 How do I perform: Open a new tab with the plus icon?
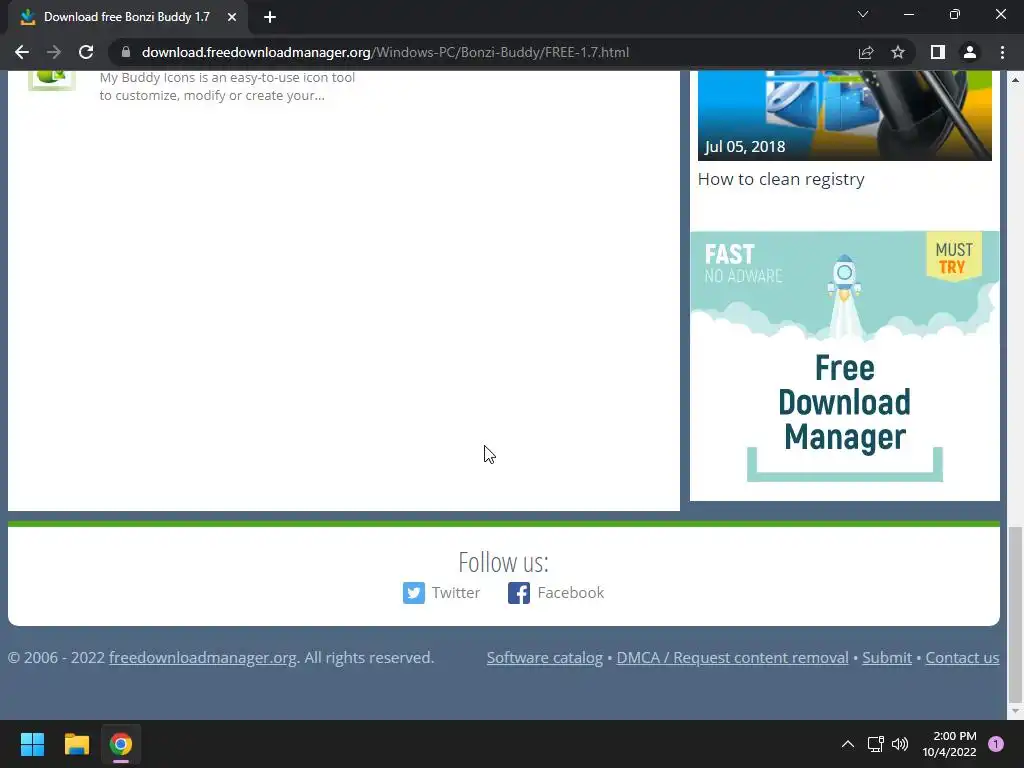pos(270,17)
